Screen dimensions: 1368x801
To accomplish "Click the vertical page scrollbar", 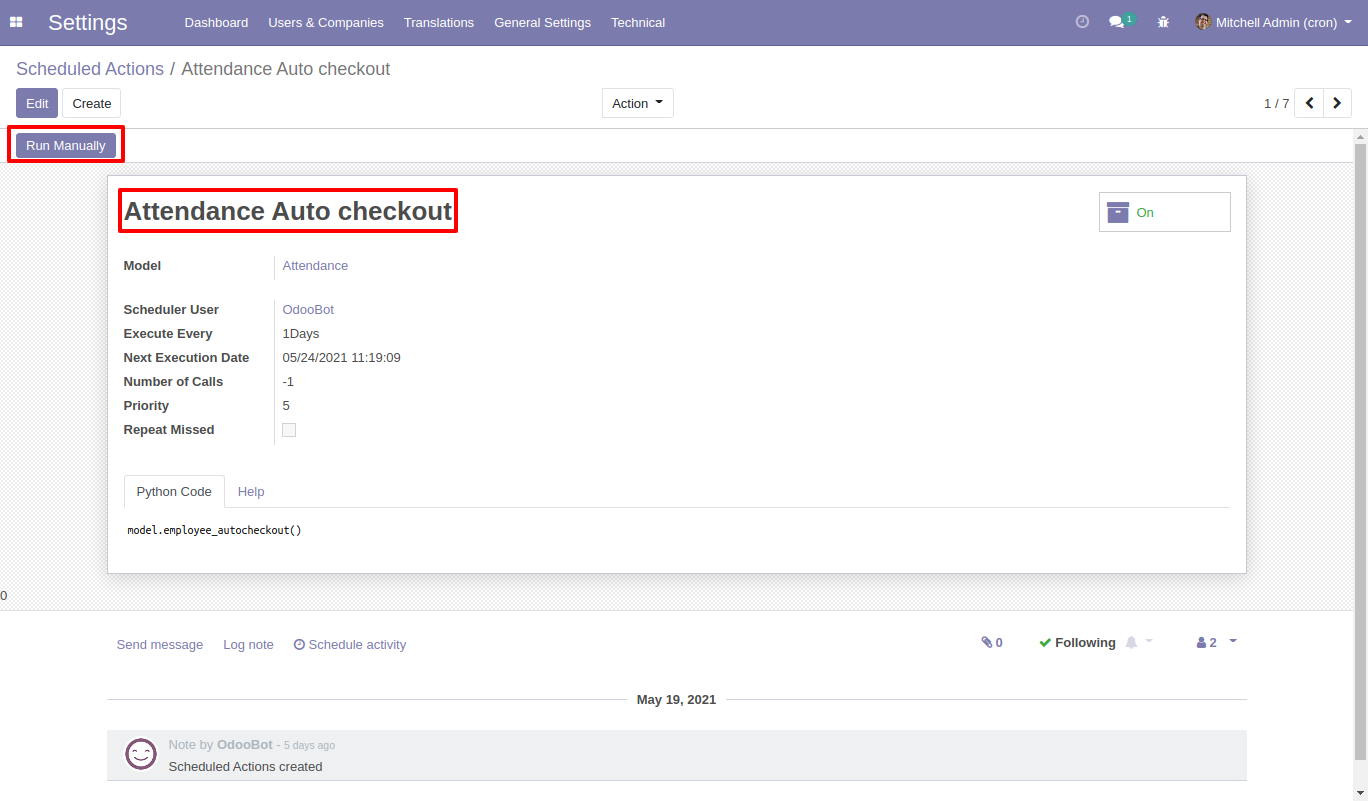I will tap(1360, 450).
